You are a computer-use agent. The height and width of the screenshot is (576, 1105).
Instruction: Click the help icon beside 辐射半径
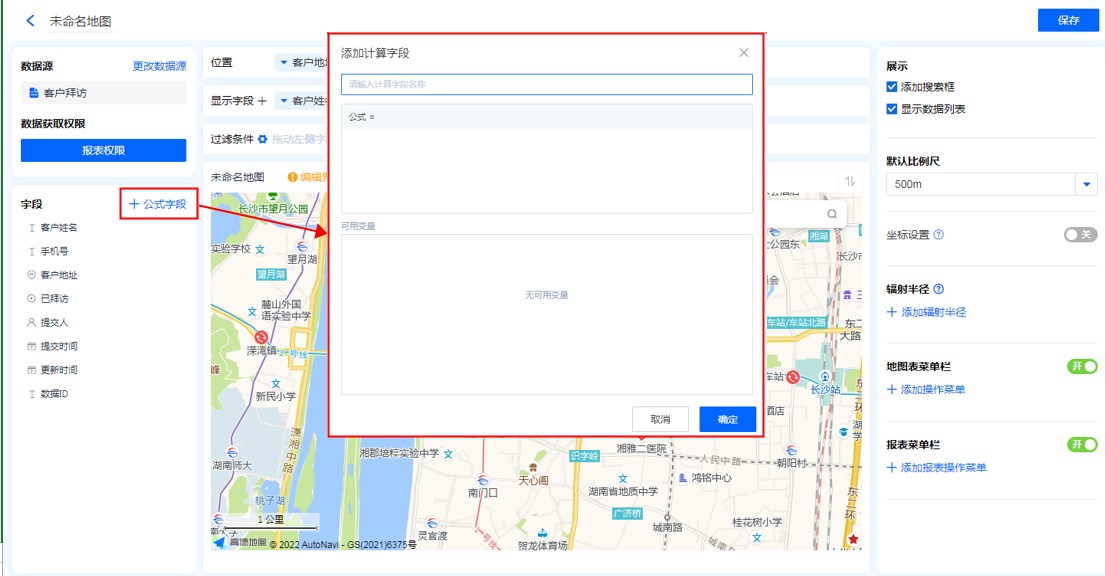pyautogui.click(x=939, y=289)
